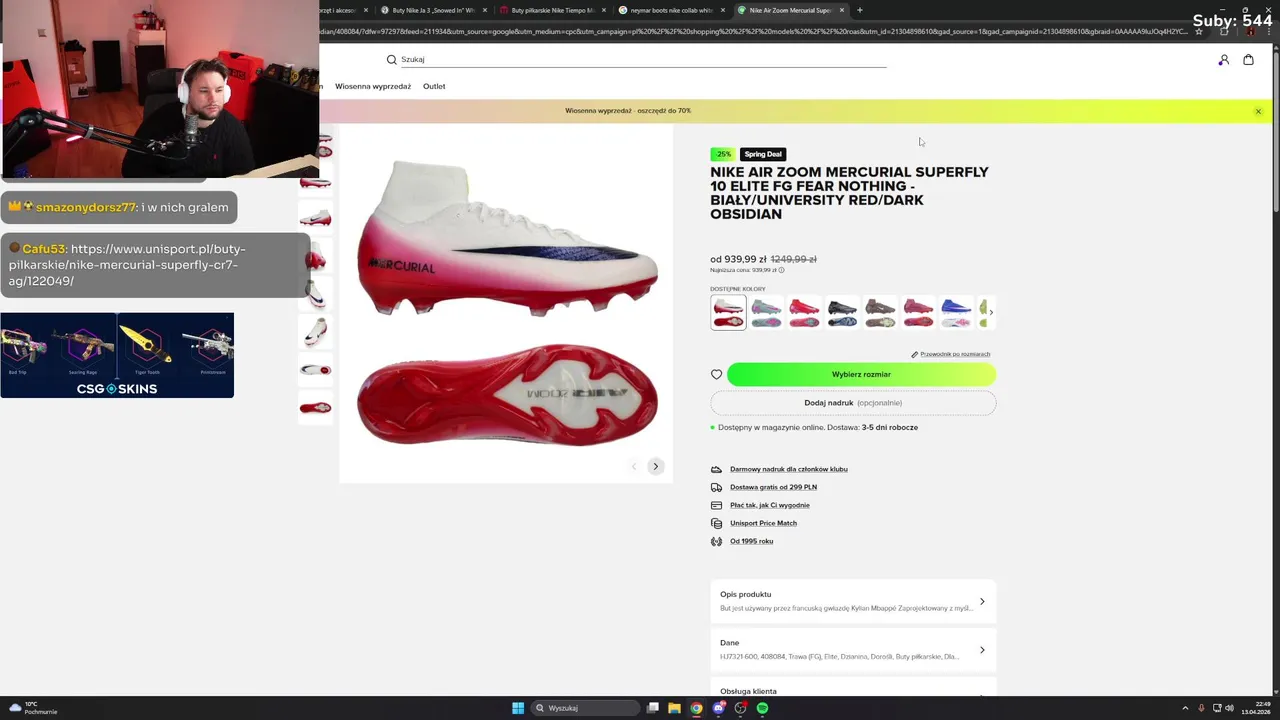Open 'Dostawa gratis od 299 PLN' link

[773, 487]
